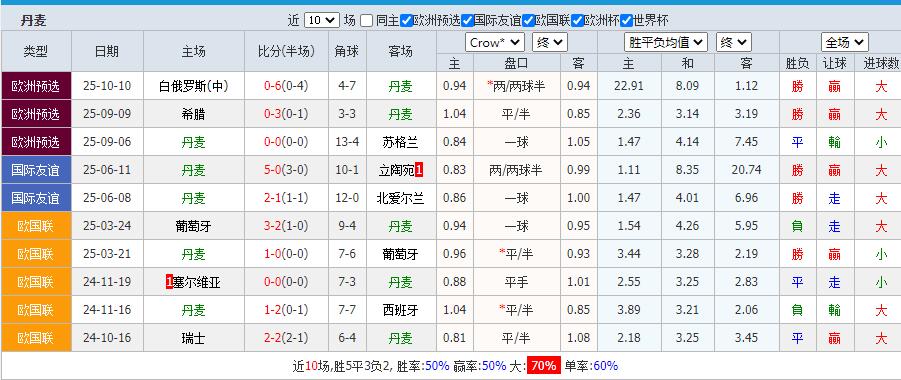The width and height of the screenshot is (901, 380).
Task: Open the 胜平负均值 dropdown
Action: point(665,42)
